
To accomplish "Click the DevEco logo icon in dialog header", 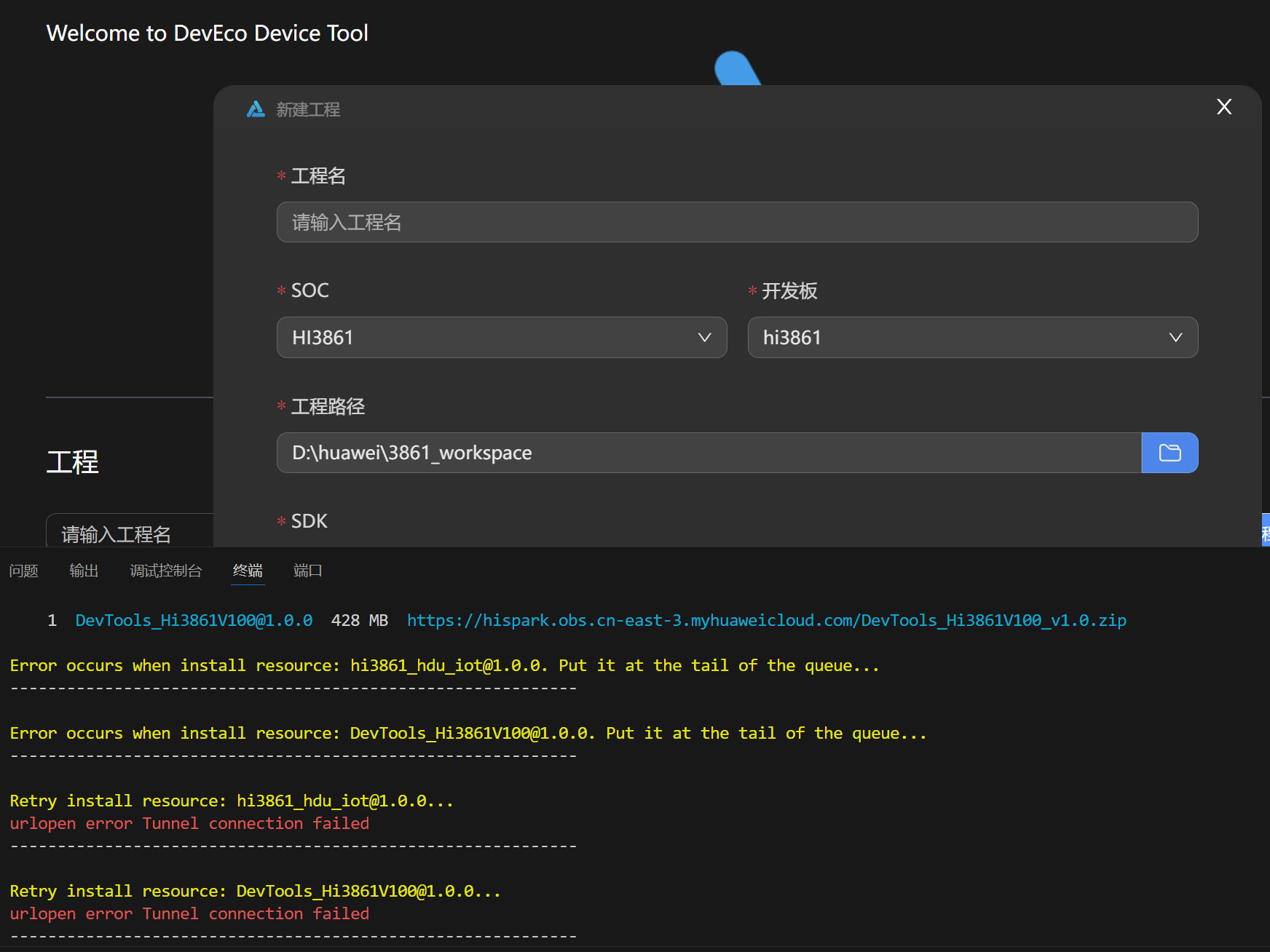I will pyautogui.click(x=256, y=109).
